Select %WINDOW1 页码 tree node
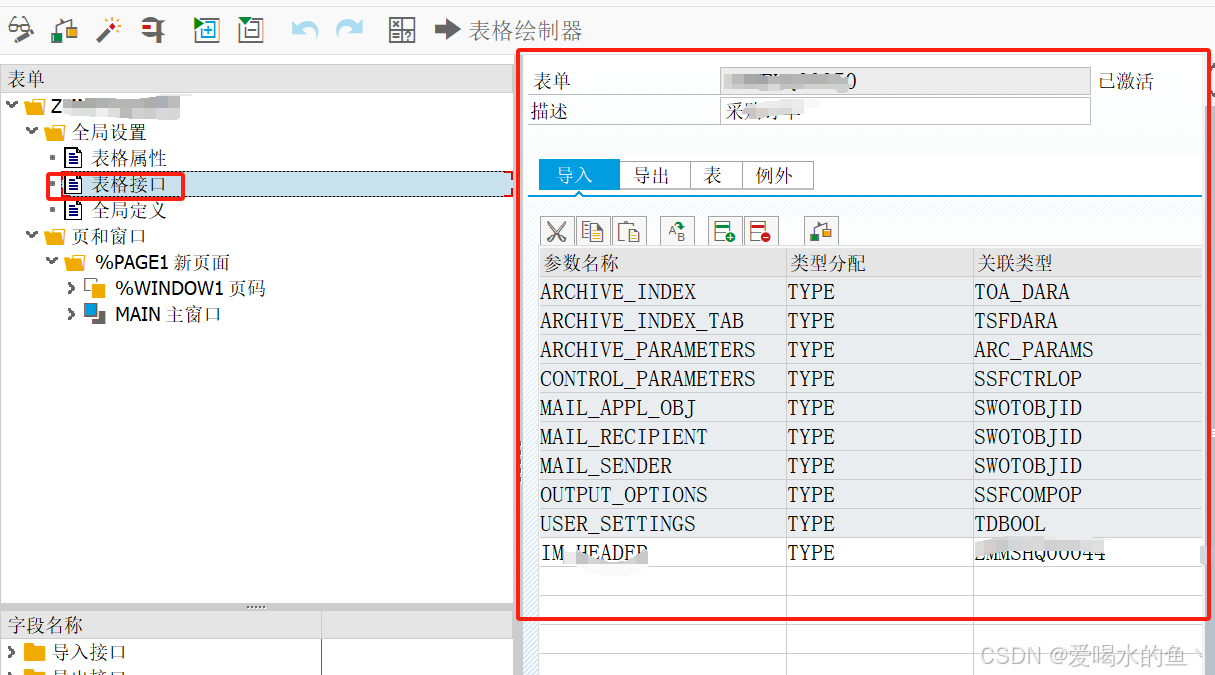The height and width of the screenshot is (675, 1215). [190, 288]
